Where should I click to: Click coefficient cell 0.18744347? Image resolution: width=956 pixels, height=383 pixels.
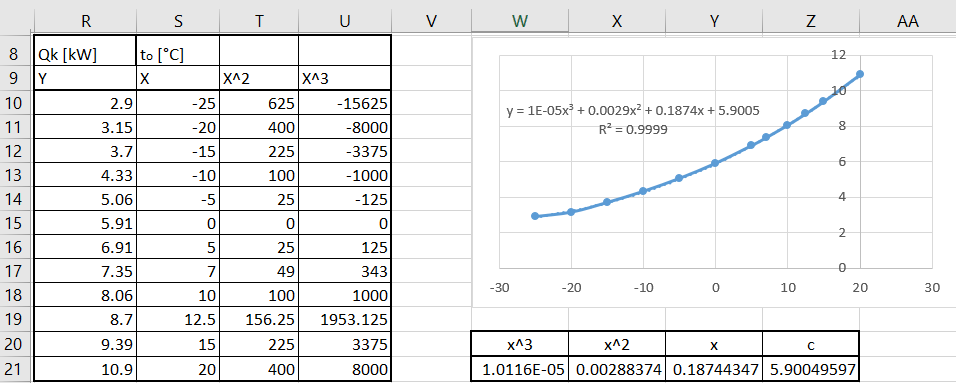click(713, 368)
